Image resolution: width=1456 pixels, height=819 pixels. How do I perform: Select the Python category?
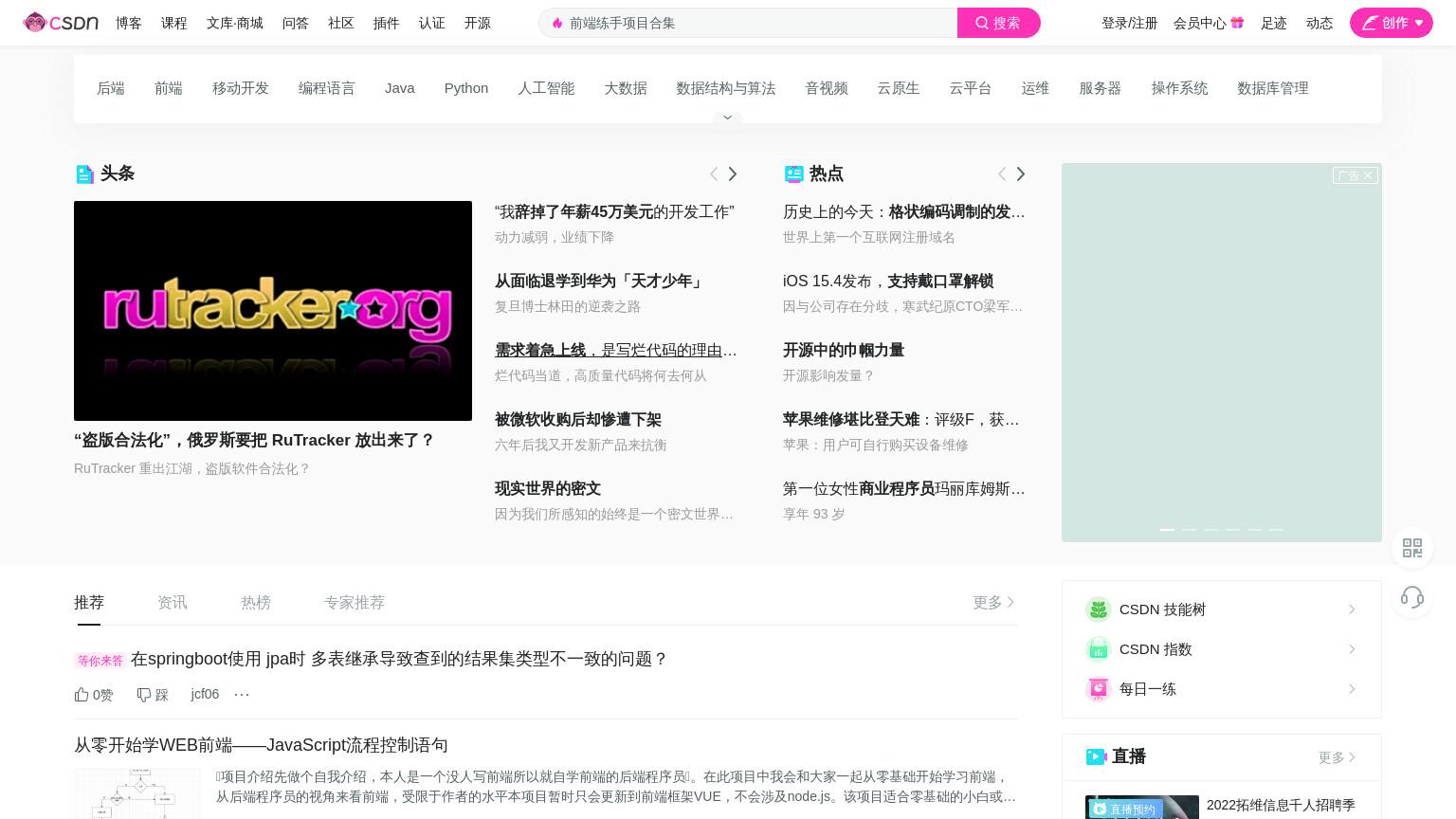pyautogui.click(x=466, y=88)
